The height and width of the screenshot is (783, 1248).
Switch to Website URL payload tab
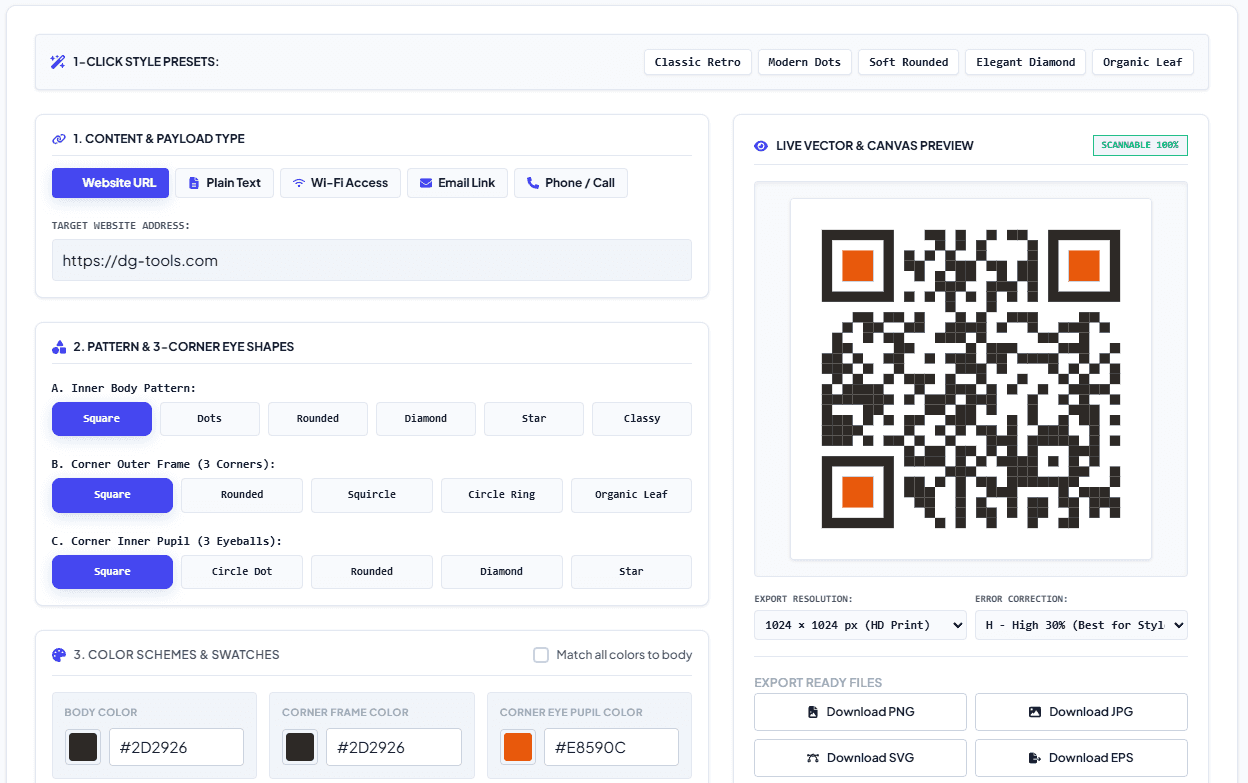pos(110,183)
